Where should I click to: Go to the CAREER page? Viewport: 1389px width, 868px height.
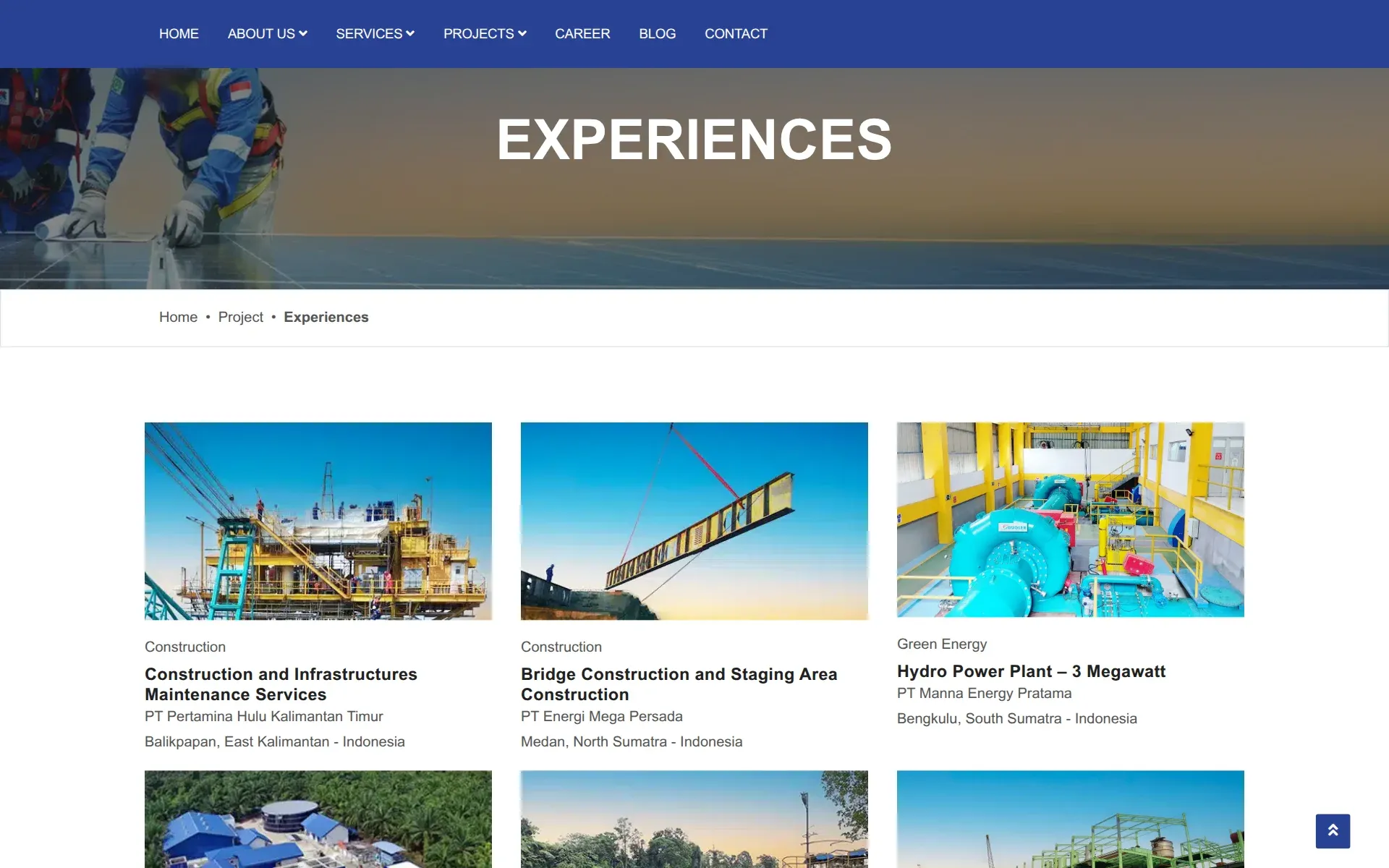pos(582,34)
